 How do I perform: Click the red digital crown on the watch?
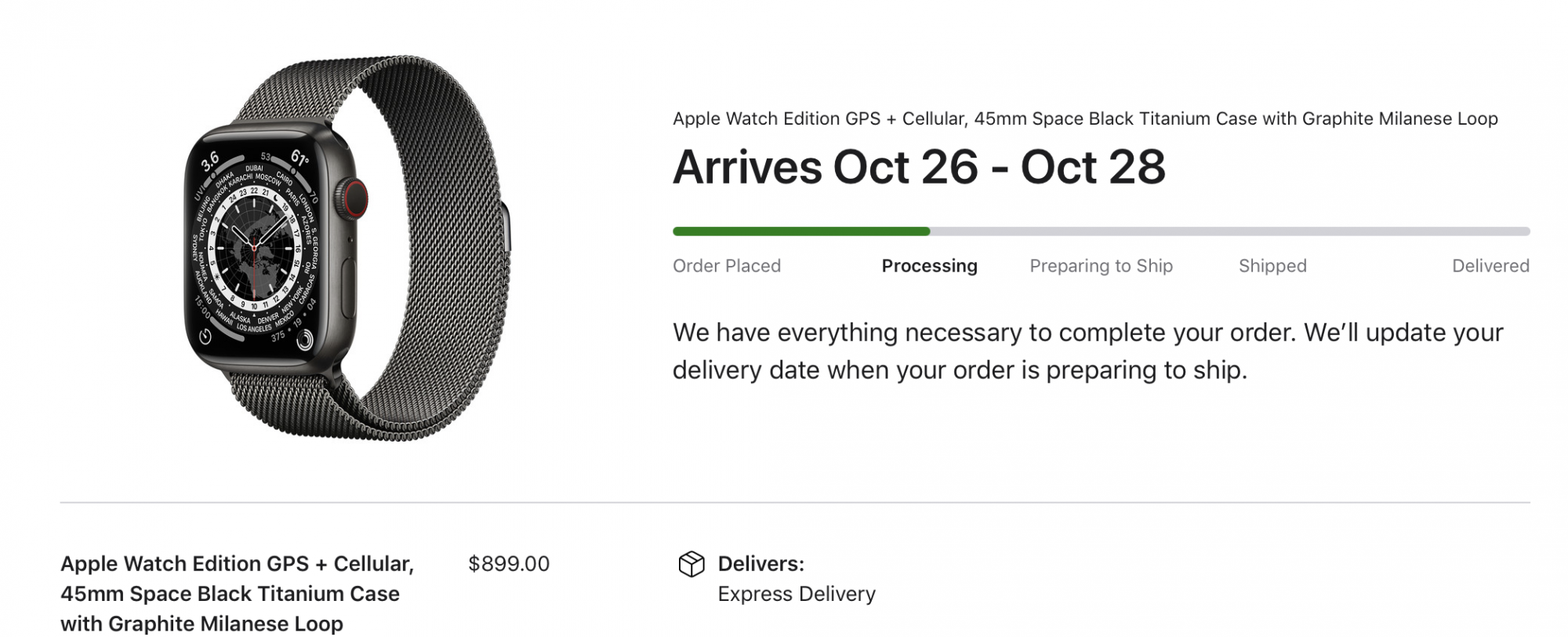[354, 198]
